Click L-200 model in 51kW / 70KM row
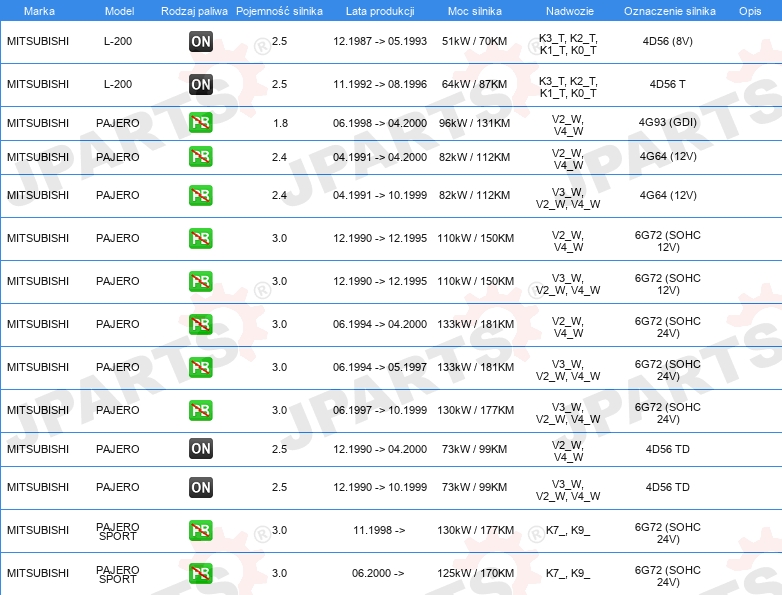 [118, 41]
